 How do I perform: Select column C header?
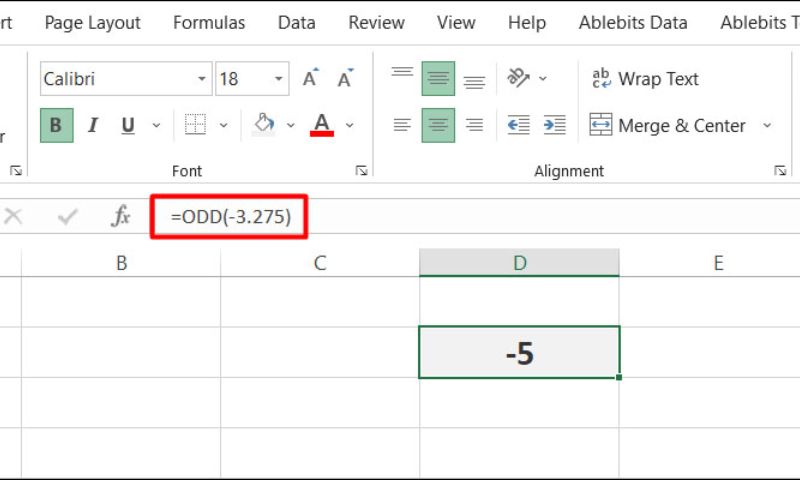tap(320, 263)
